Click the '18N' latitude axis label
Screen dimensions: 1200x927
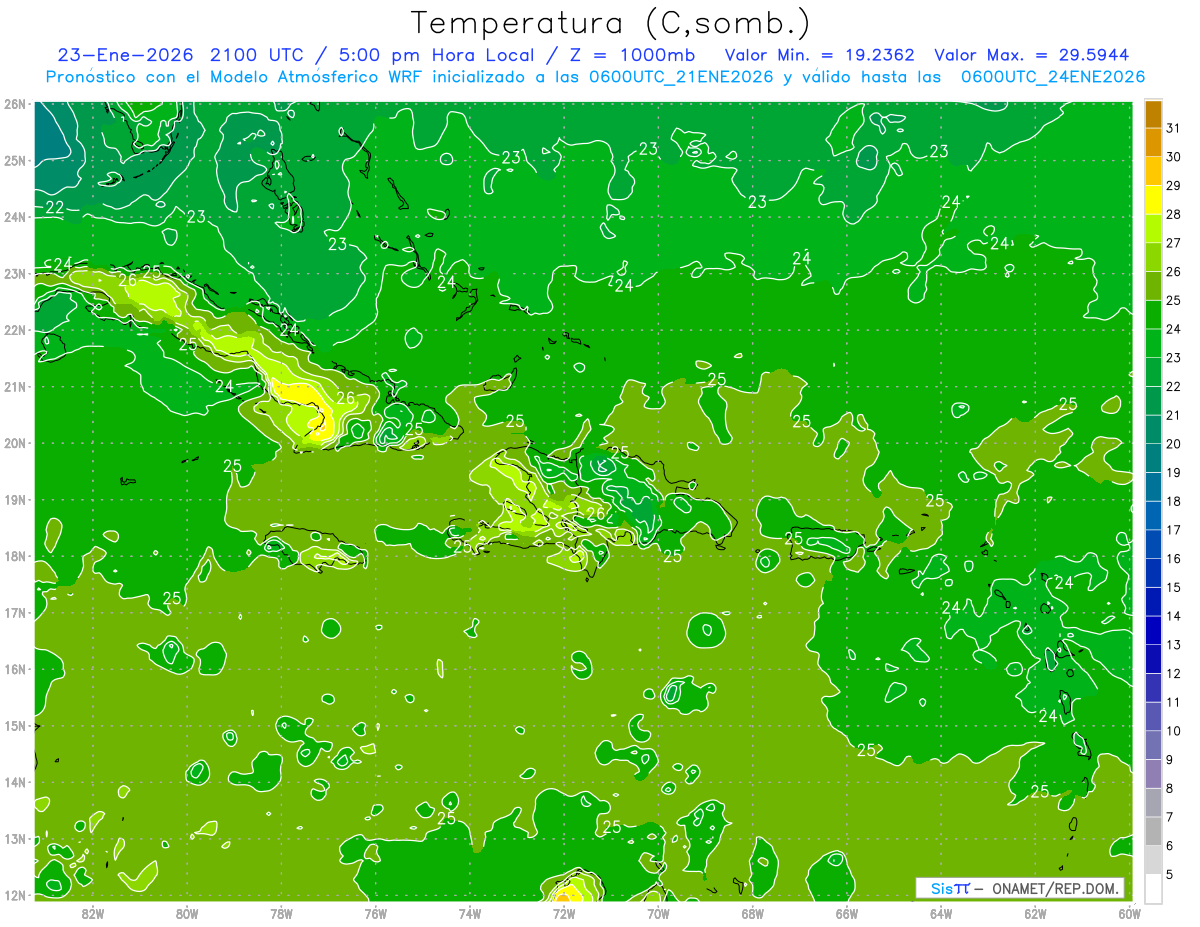[14, 556]
